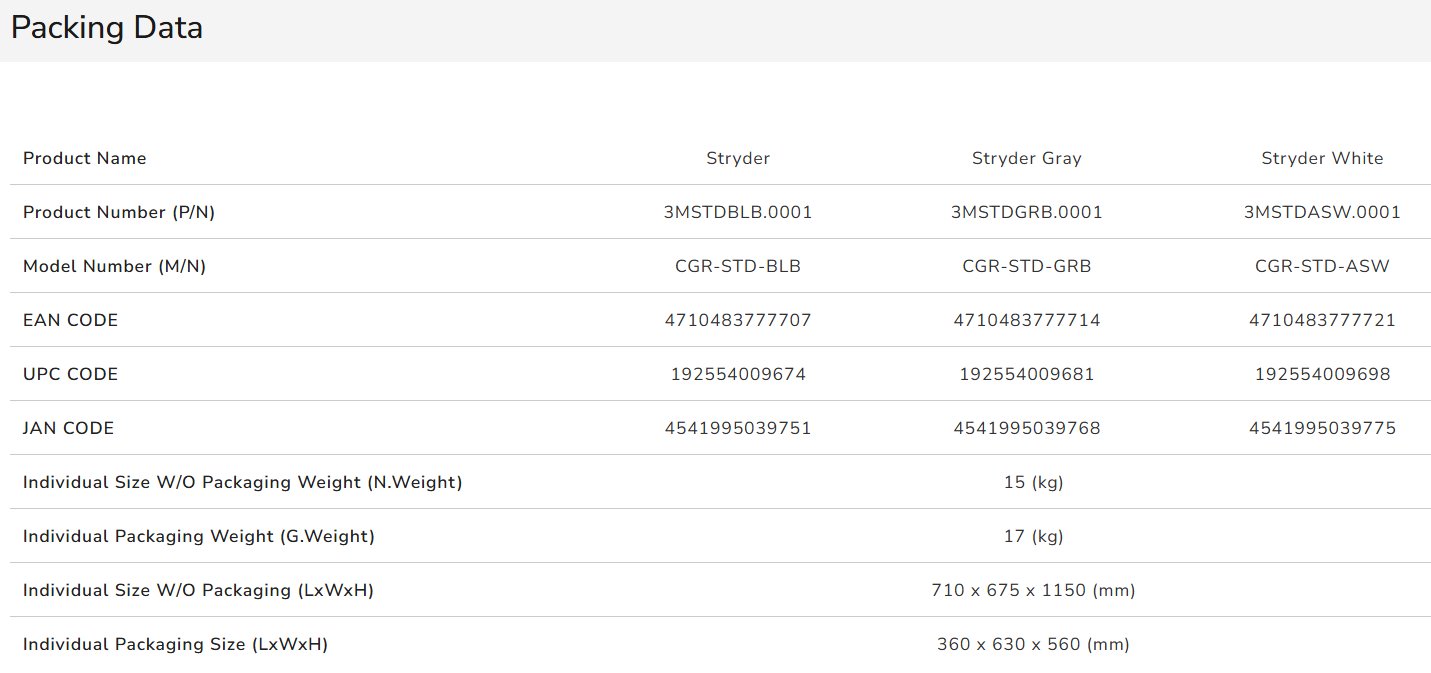The width and height of the screenshot is (1431, 673).
Task: Click product number 3MSTDASW.0001
Action: coord(1322,212)
